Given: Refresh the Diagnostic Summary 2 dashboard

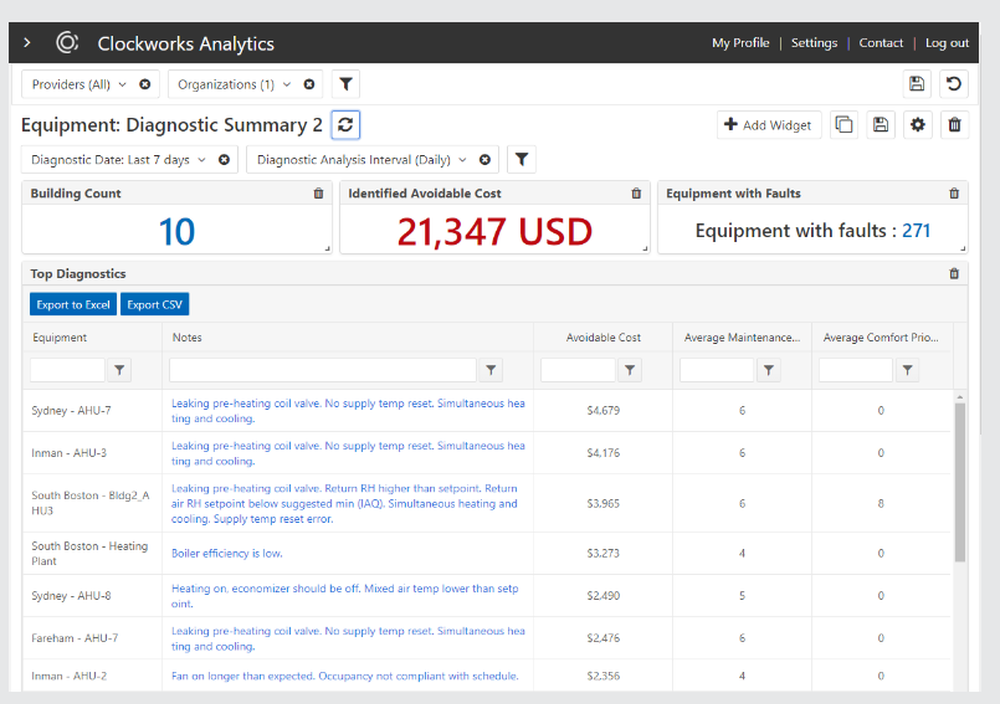Looking at the screenshot, I should (x=346, y=124).
